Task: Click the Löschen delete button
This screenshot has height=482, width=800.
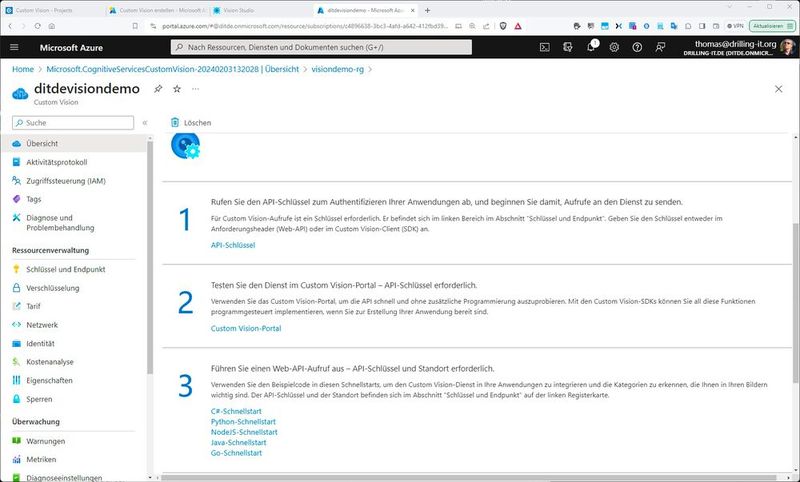Action: click(191, 122)
